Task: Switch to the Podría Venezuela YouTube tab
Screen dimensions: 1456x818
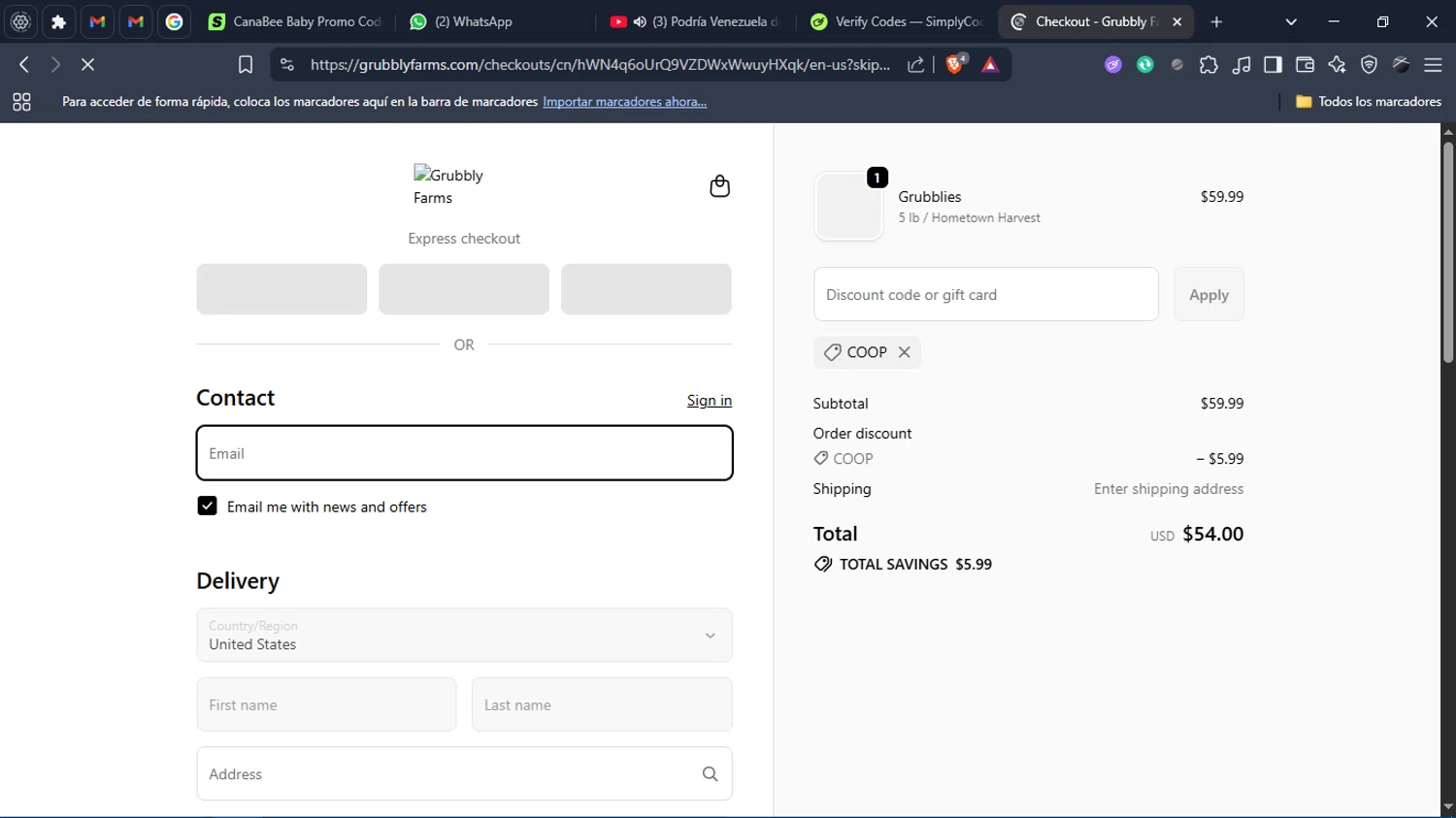Action: coord(694,21)
